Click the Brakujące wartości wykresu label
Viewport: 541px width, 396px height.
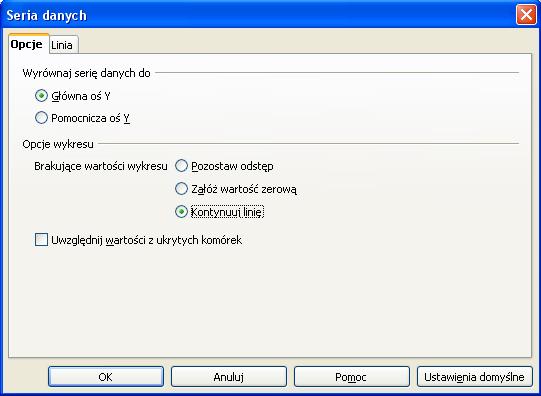point(101,166)
